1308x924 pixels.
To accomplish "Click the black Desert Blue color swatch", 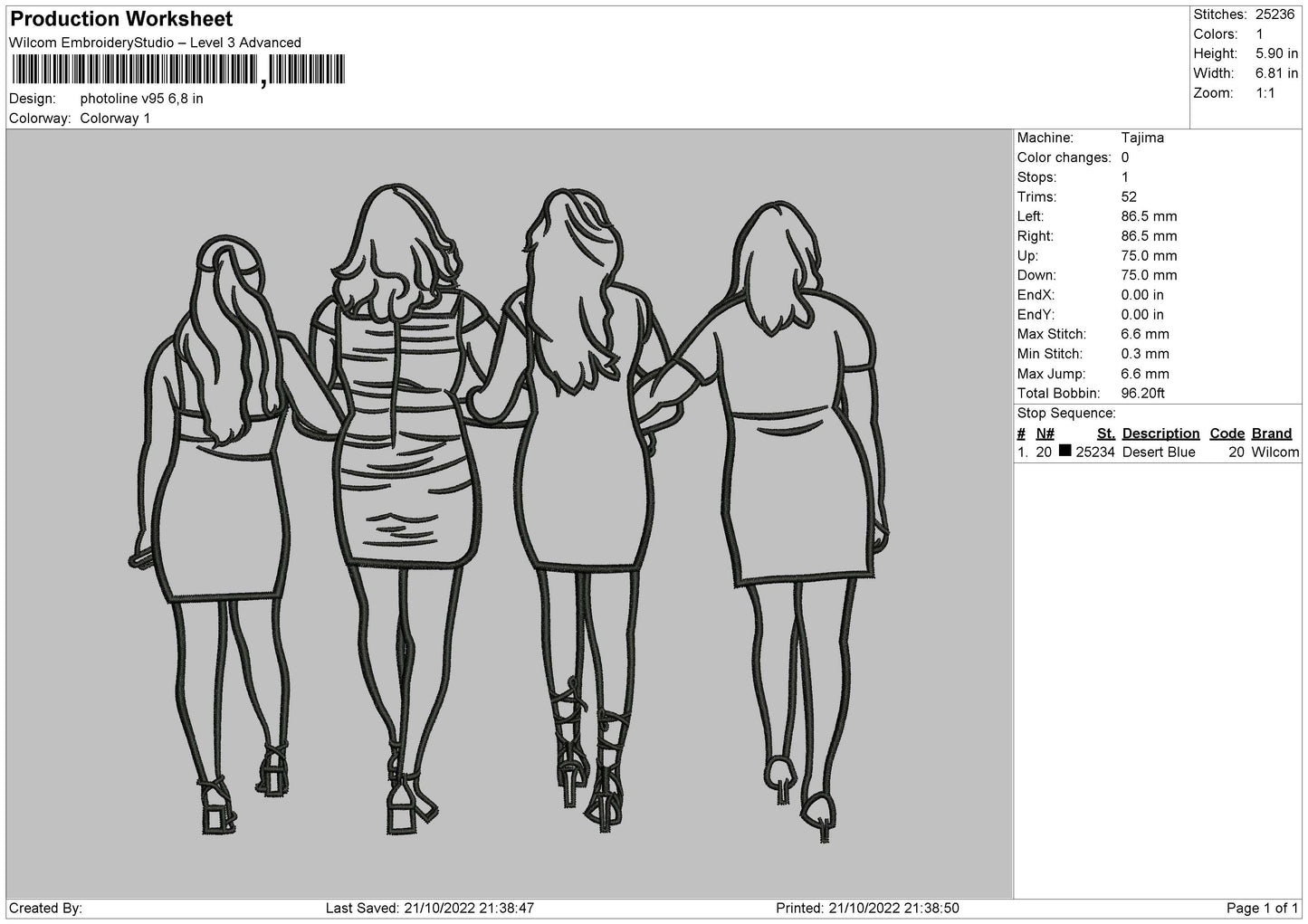I will (1065, 451).
